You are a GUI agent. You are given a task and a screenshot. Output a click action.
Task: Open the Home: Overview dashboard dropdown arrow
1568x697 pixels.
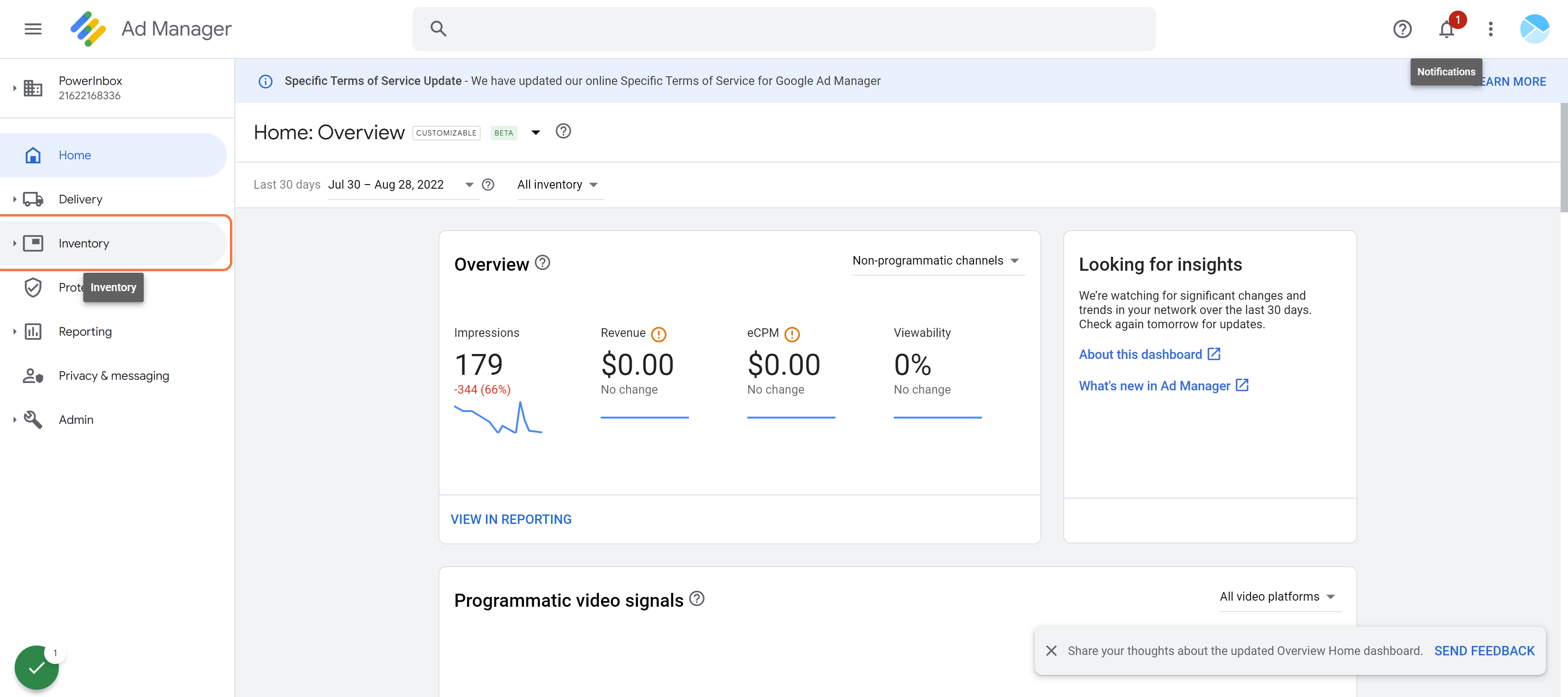pos(536,132)
